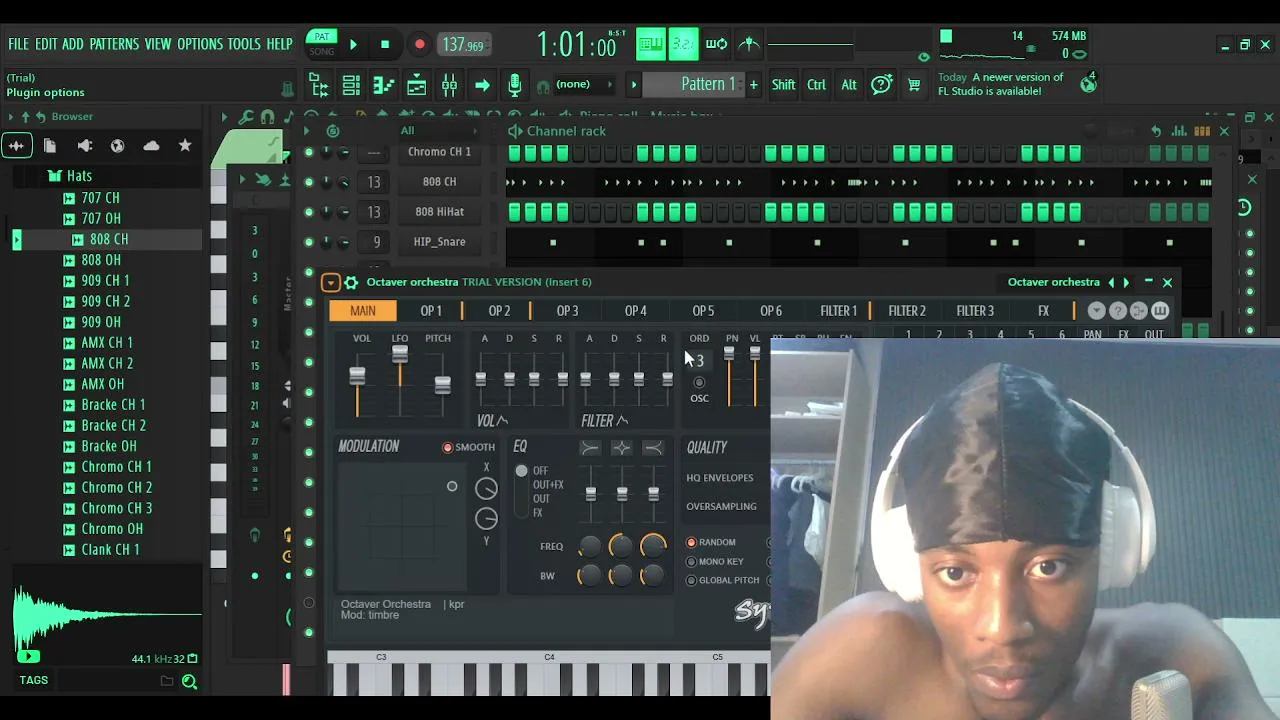Show browser favorites star icon
Screen dimensions: 1280x720
185,146
